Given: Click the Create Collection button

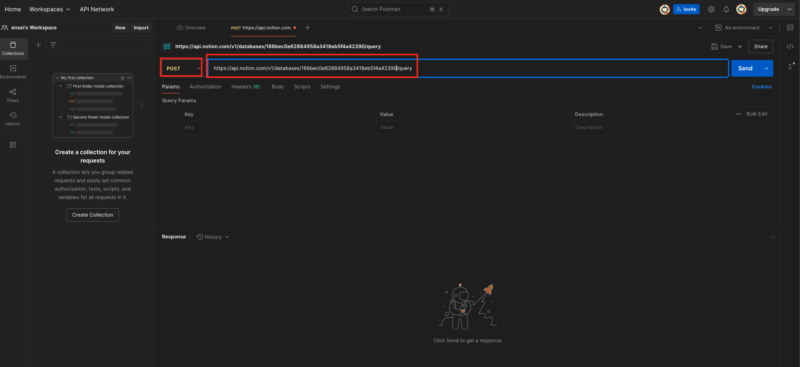Looking at the screenshot, I should (x=92, y=215).
